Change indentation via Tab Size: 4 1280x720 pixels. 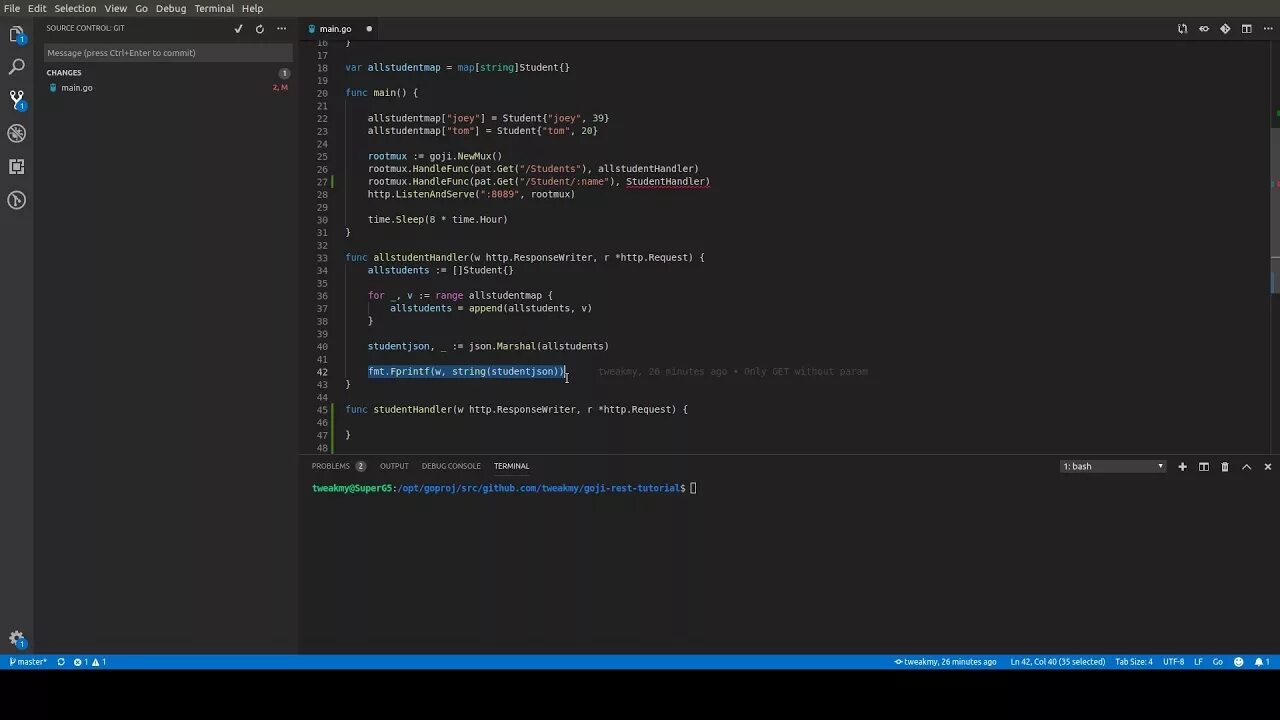pos(1134,662)
